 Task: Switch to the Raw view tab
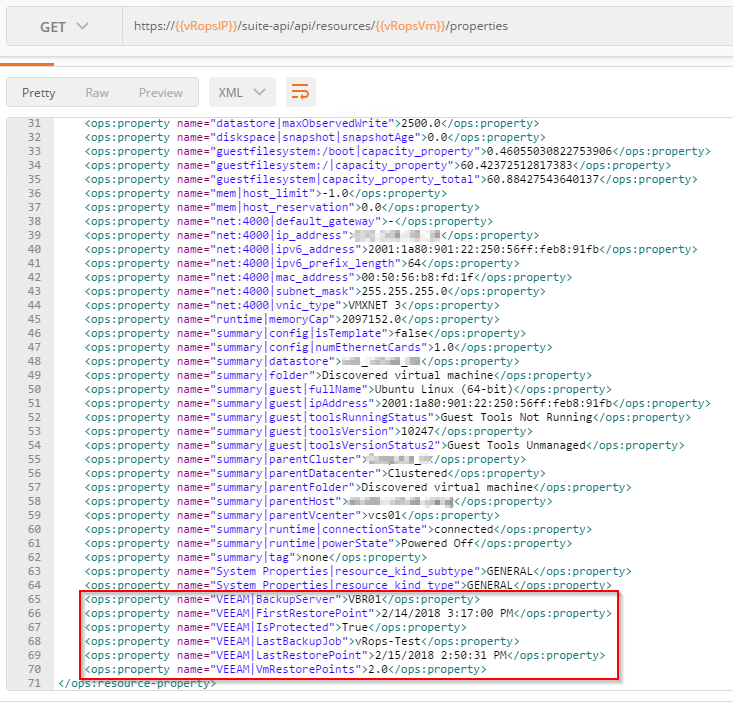[97, 92]
